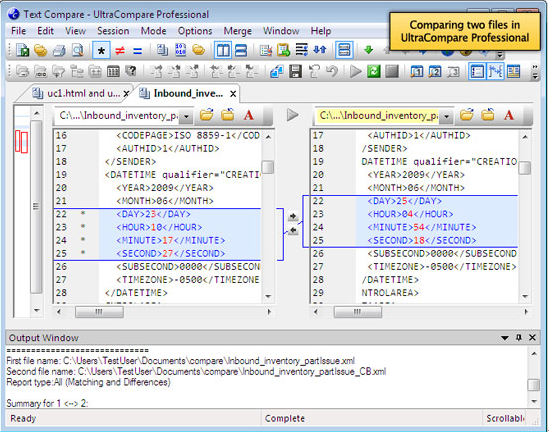Expand Output Window options dropdown arrow
Image resolution: width=549 pixels, height=432 pixels.
505,338
